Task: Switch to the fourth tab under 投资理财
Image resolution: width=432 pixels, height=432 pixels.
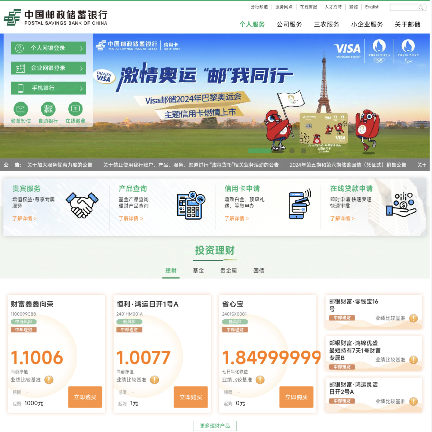Action: (x=259, y=270)
